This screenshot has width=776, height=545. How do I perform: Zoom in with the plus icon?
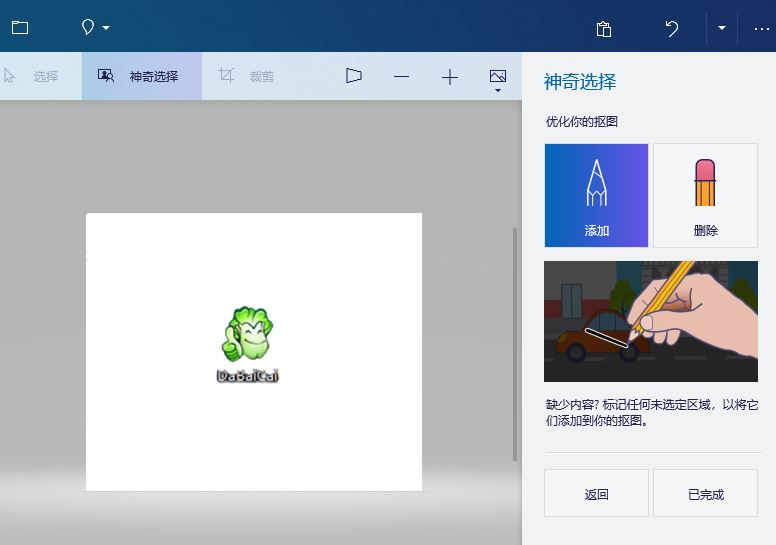tap(449, 77)
